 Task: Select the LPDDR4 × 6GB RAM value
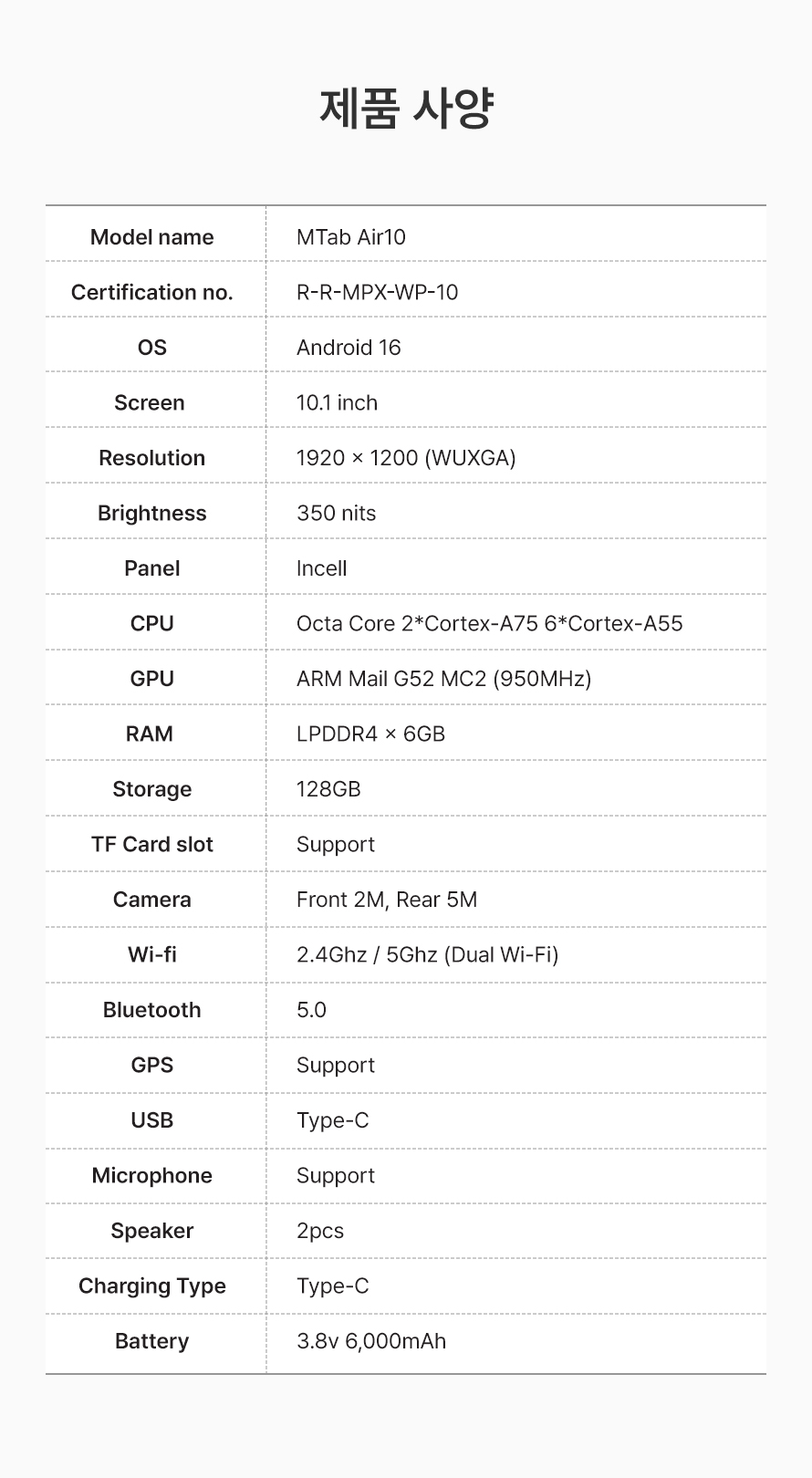coord(370,734)
